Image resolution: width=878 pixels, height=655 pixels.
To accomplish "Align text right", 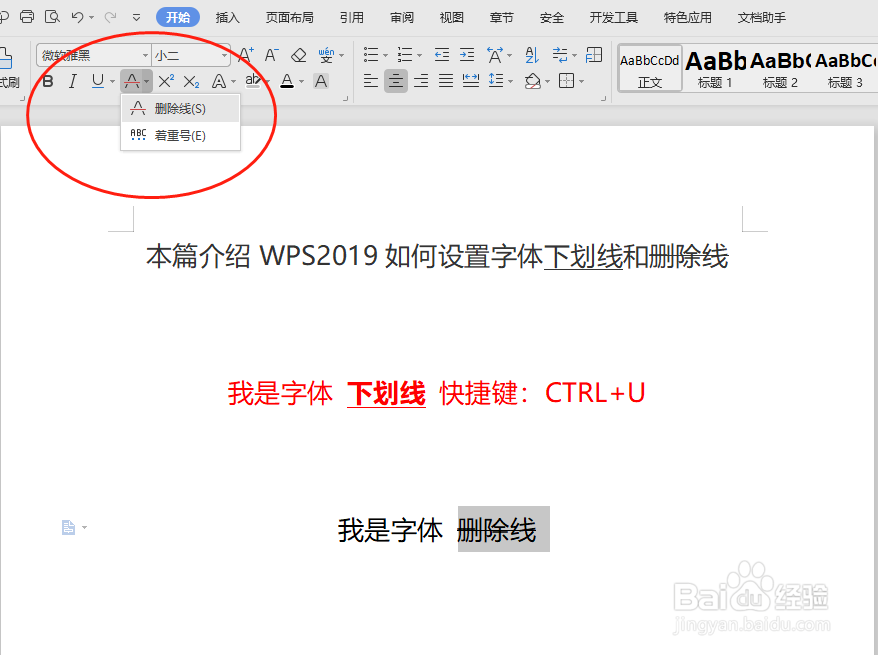I will (x=421, y=82).
